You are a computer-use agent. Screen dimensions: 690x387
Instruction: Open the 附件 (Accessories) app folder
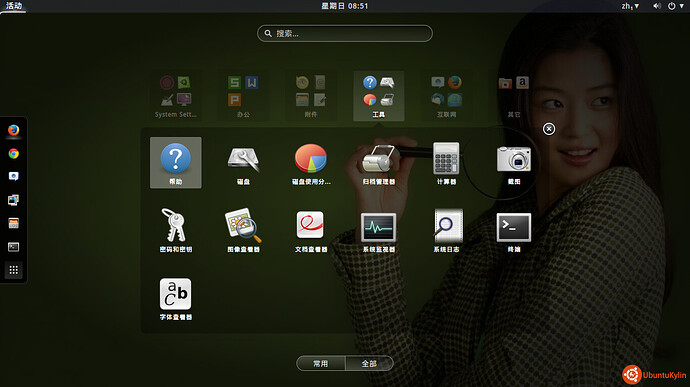[311, 96]
